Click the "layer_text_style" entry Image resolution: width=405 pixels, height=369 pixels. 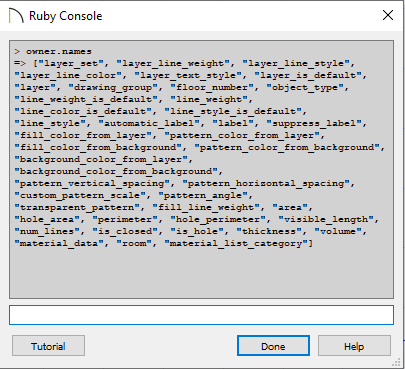pos(188,76)
